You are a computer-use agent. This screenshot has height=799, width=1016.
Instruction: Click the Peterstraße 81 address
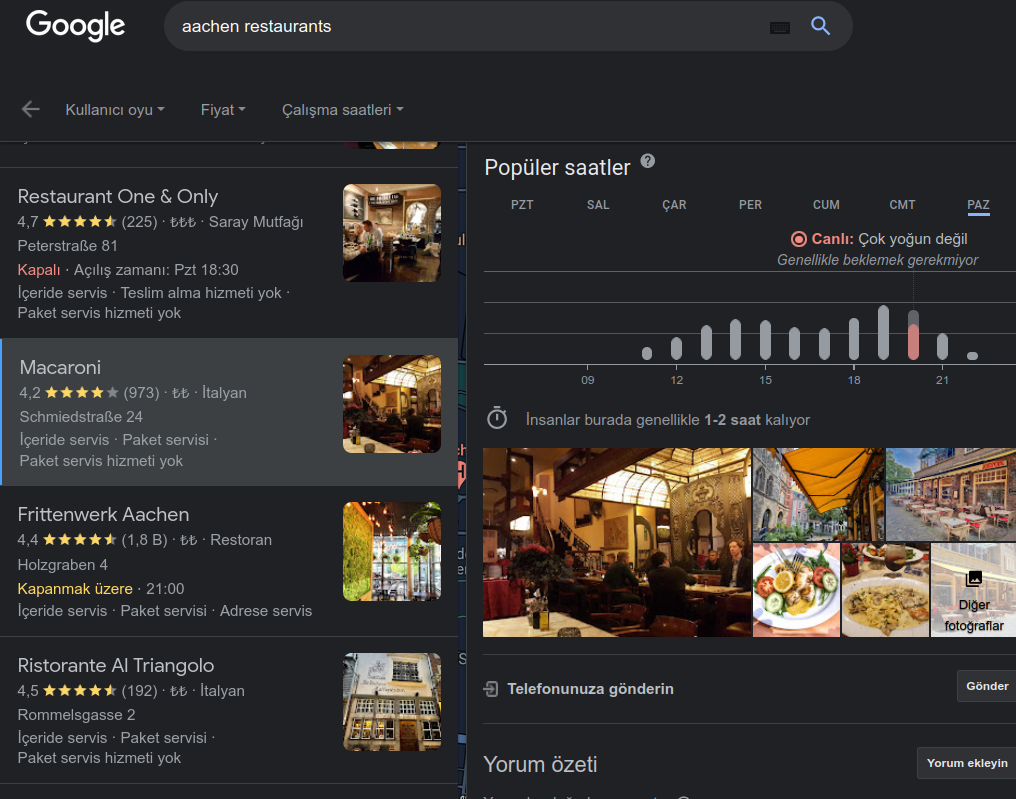[x=67, y=246]
